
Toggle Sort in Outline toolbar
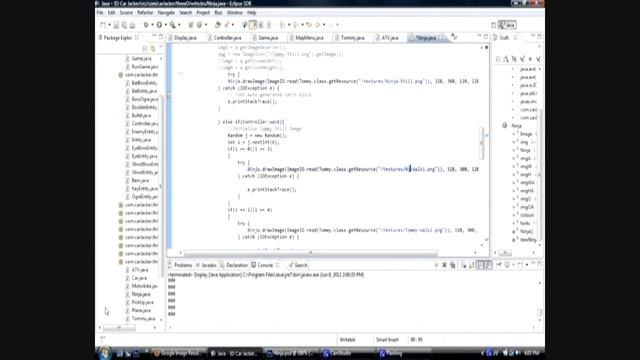coord(506,60)
